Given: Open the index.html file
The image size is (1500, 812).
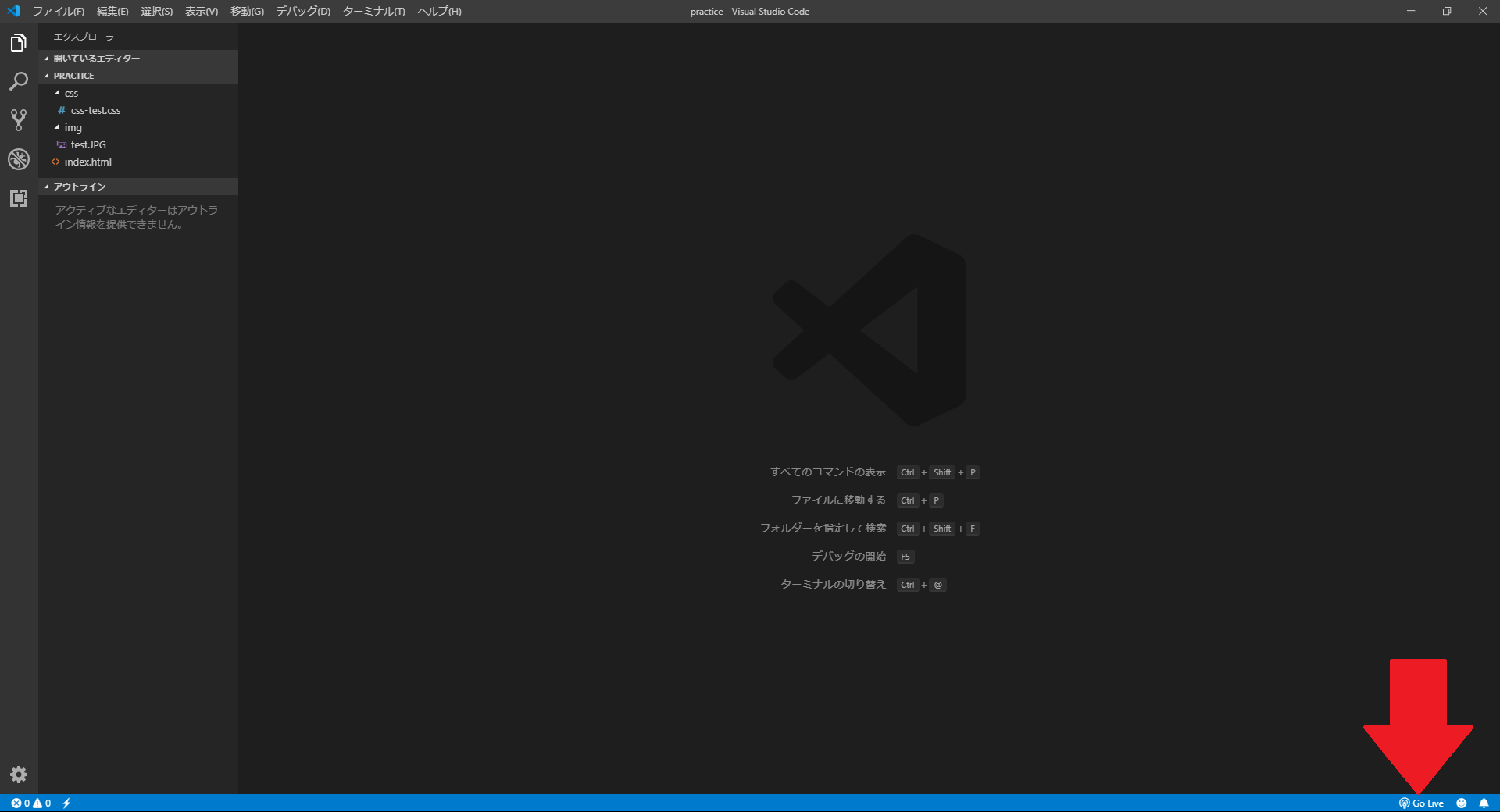Looking at the screenshot, I should (x=88, y=162).
